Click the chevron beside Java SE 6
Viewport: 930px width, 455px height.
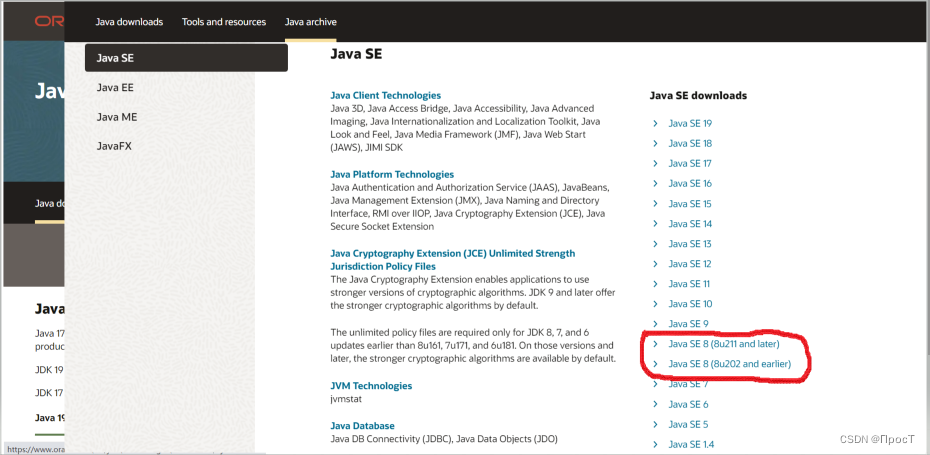click(x=655, y=405)
